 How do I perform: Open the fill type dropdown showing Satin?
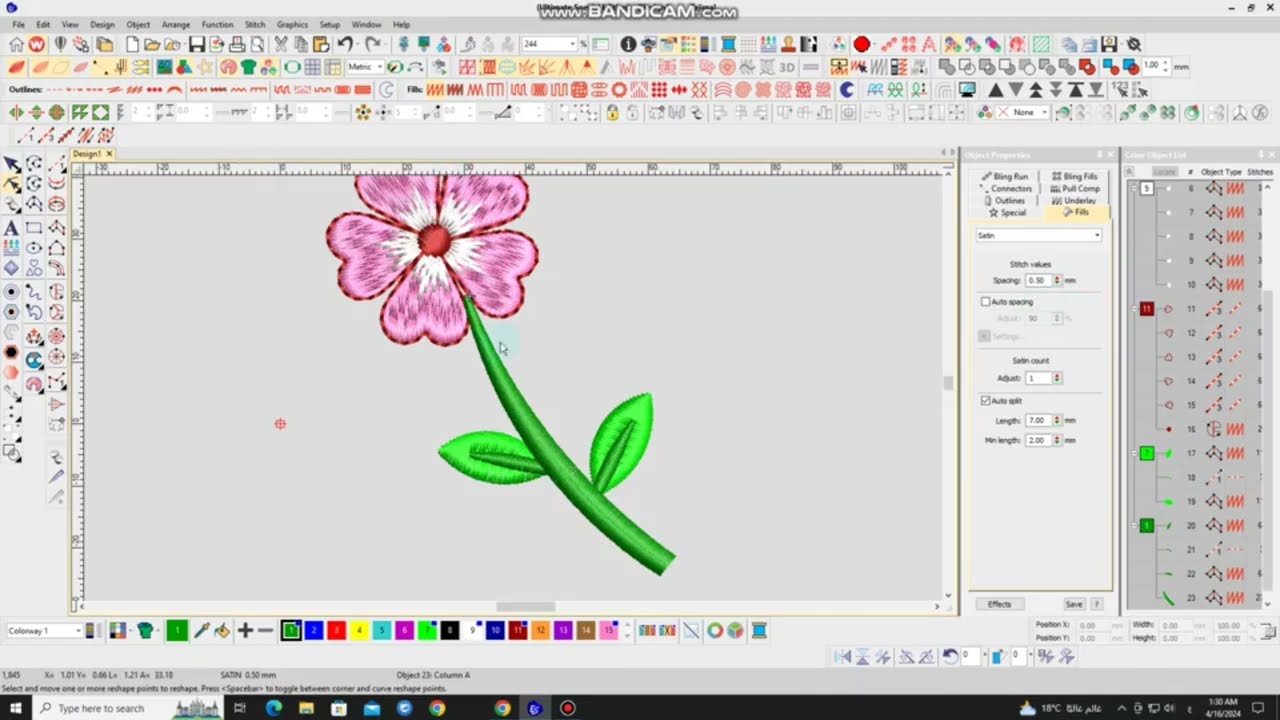[x=1039, y=235]
